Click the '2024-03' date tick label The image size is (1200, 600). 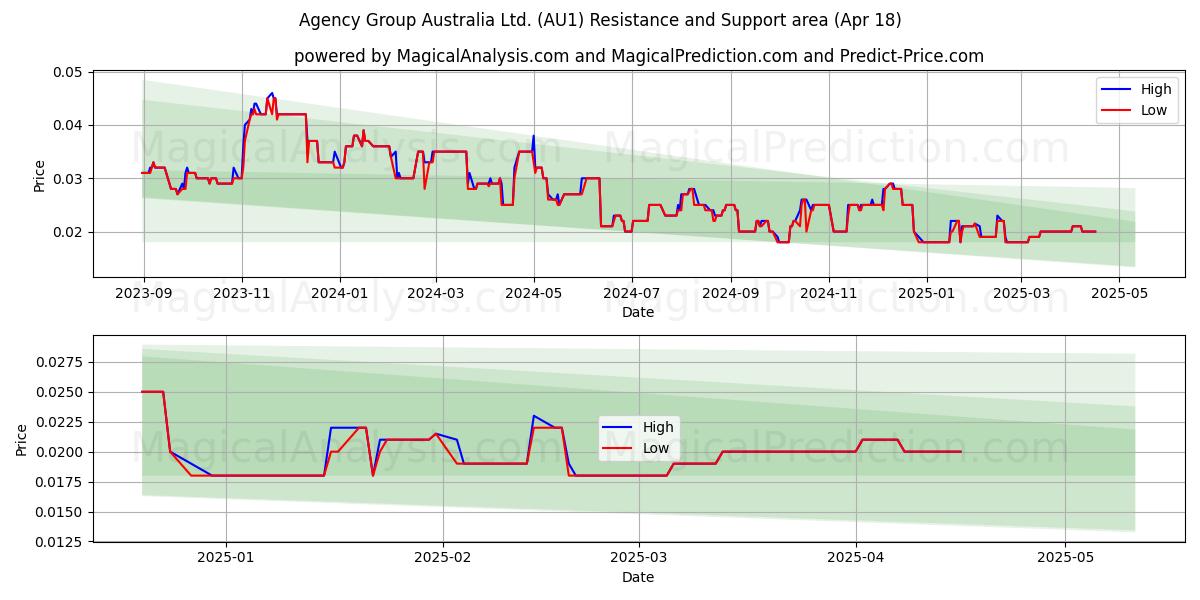(436, 293)
